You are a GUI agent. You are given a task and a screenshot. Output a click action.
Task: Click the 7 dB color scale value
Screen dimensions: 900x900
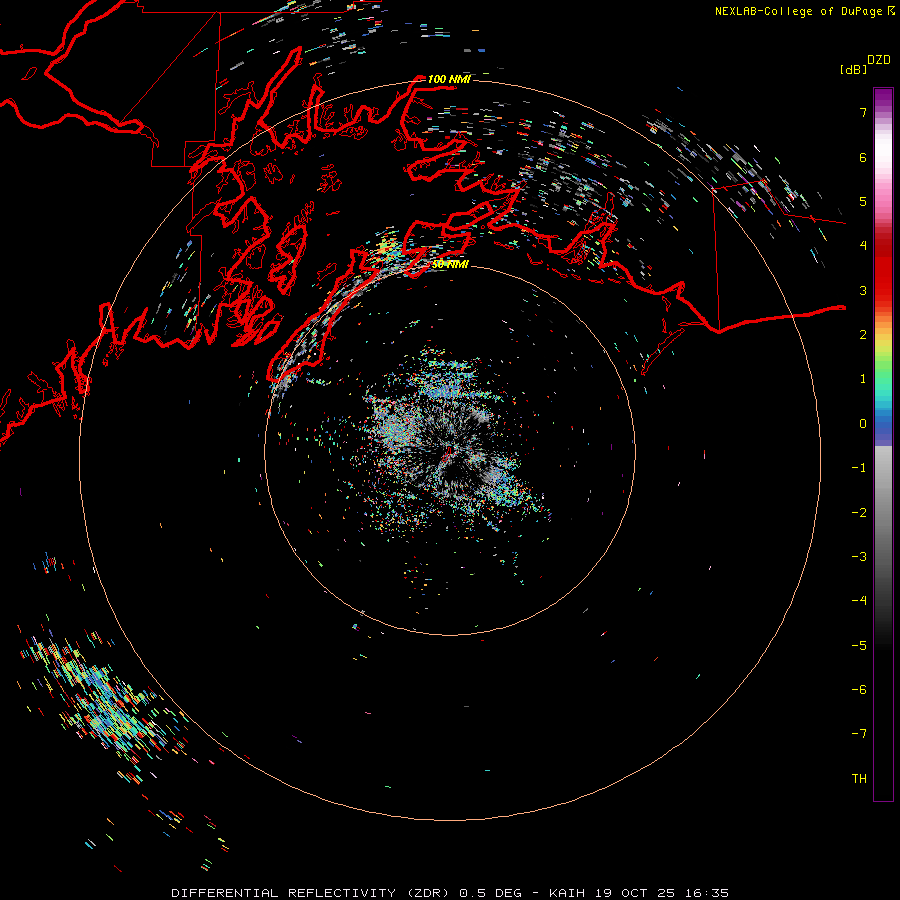[863, 112]
